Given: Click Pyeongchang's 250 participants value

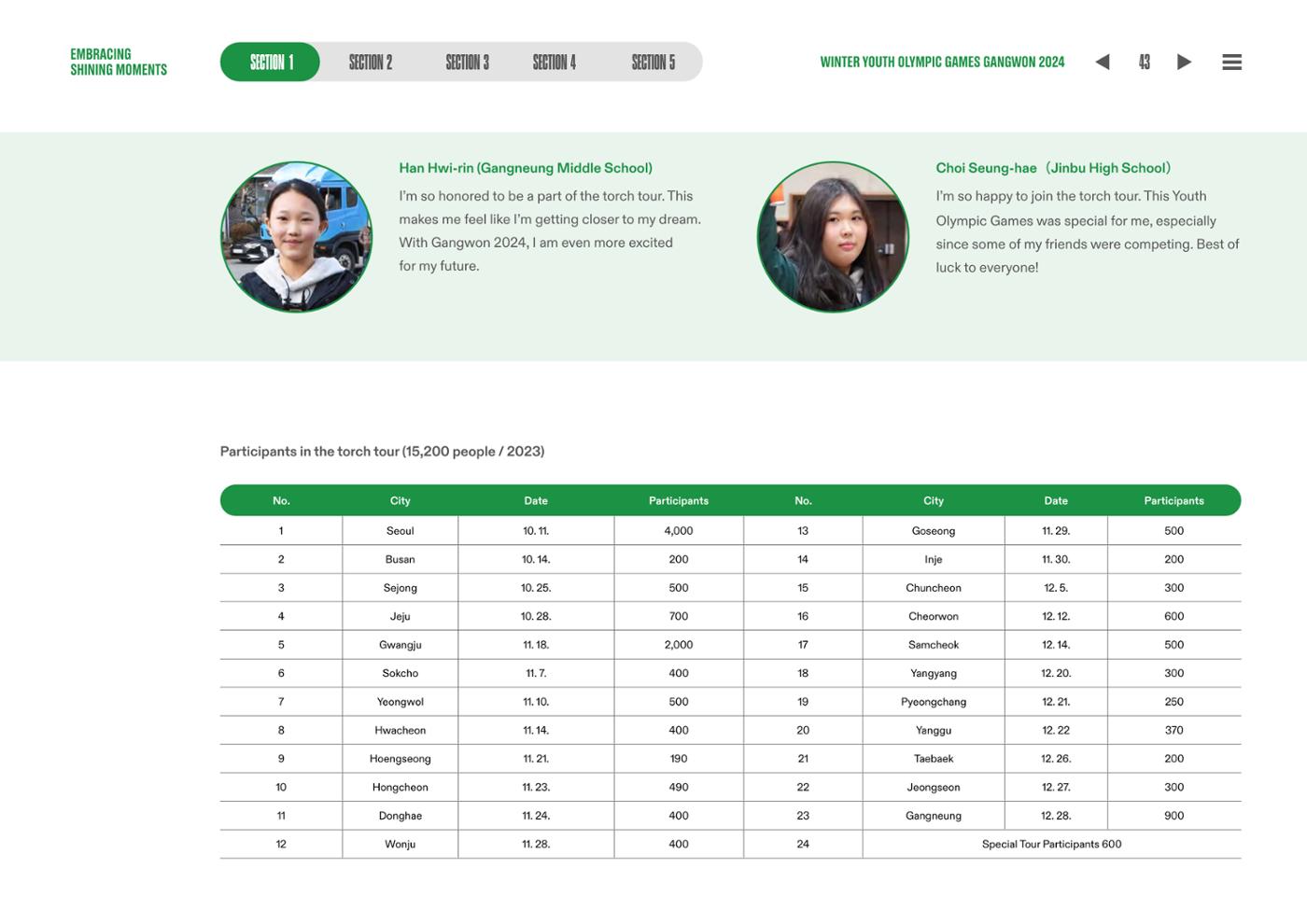Looking at the screenshot, I should tap(1174, 701).
